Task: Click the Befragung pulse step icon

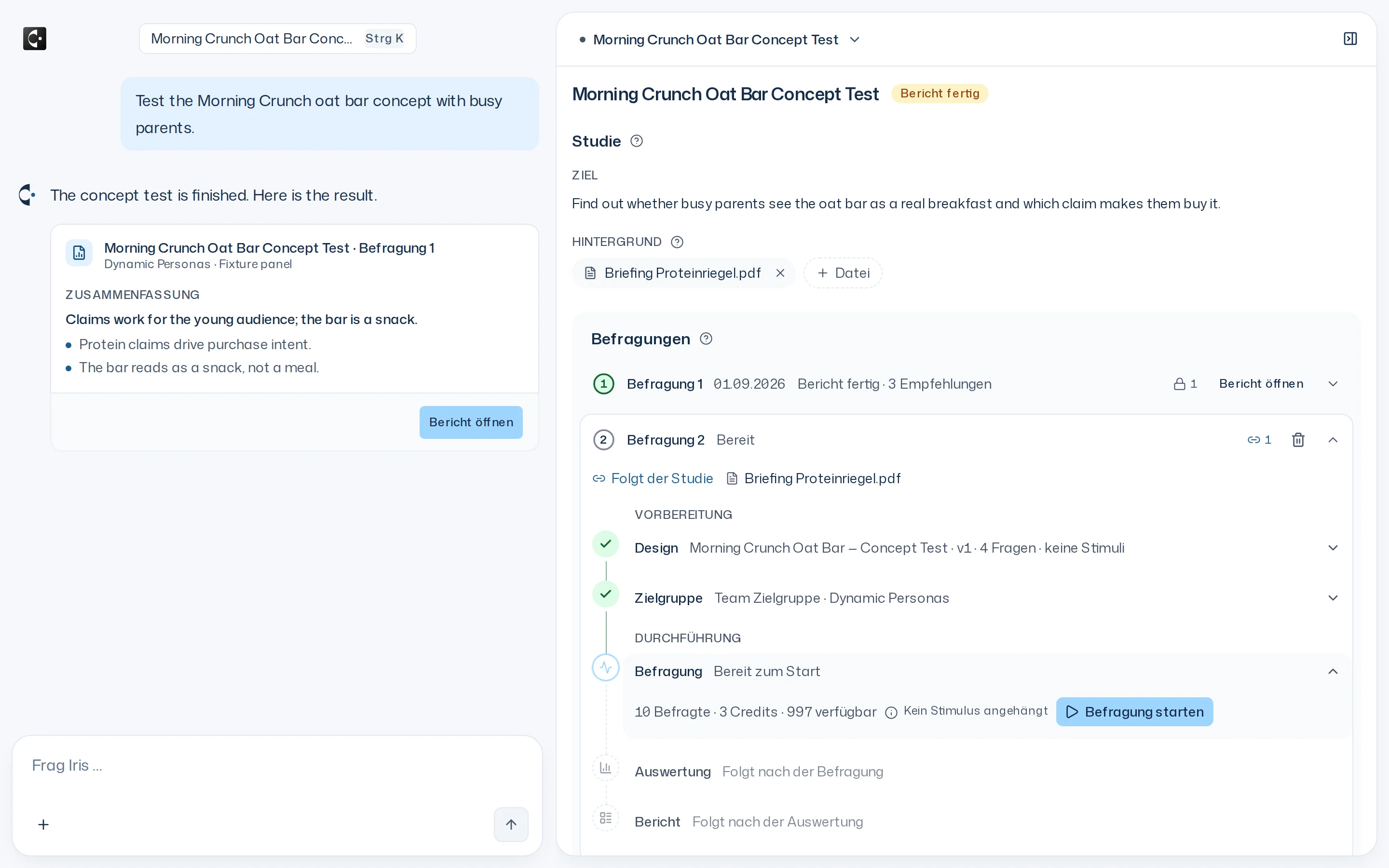Action: coord(606,668)
